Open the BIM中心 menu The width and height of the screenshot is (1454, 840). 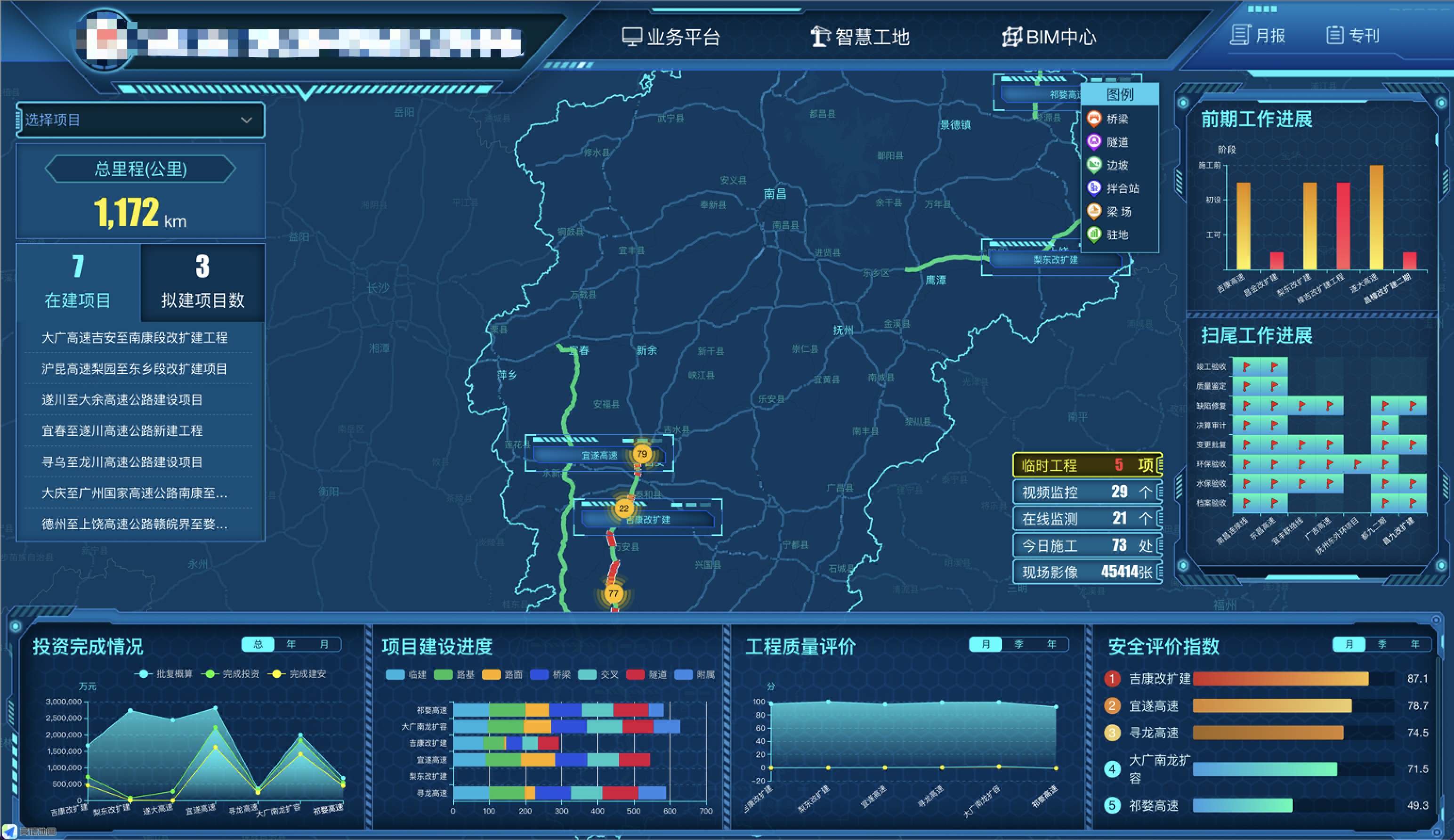pyautogui.click(x=1049, y=37)
